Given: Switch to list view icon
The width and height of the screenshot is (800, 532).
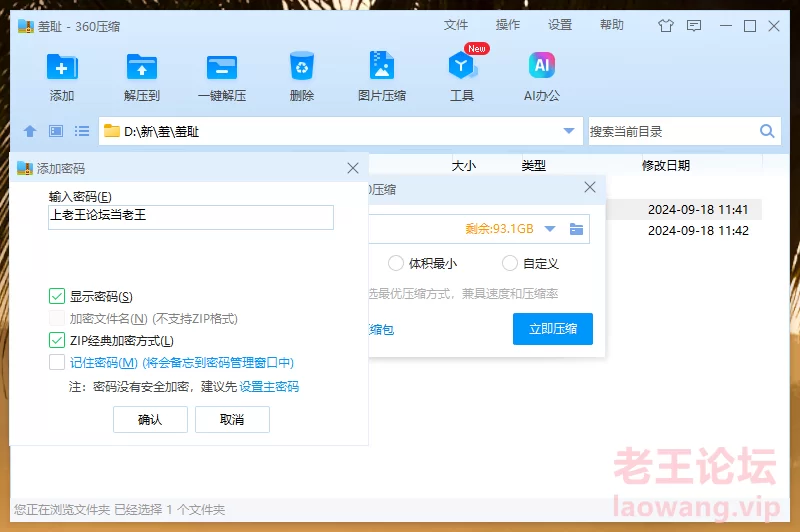Looking at the screenshot, I should [82, 131].
